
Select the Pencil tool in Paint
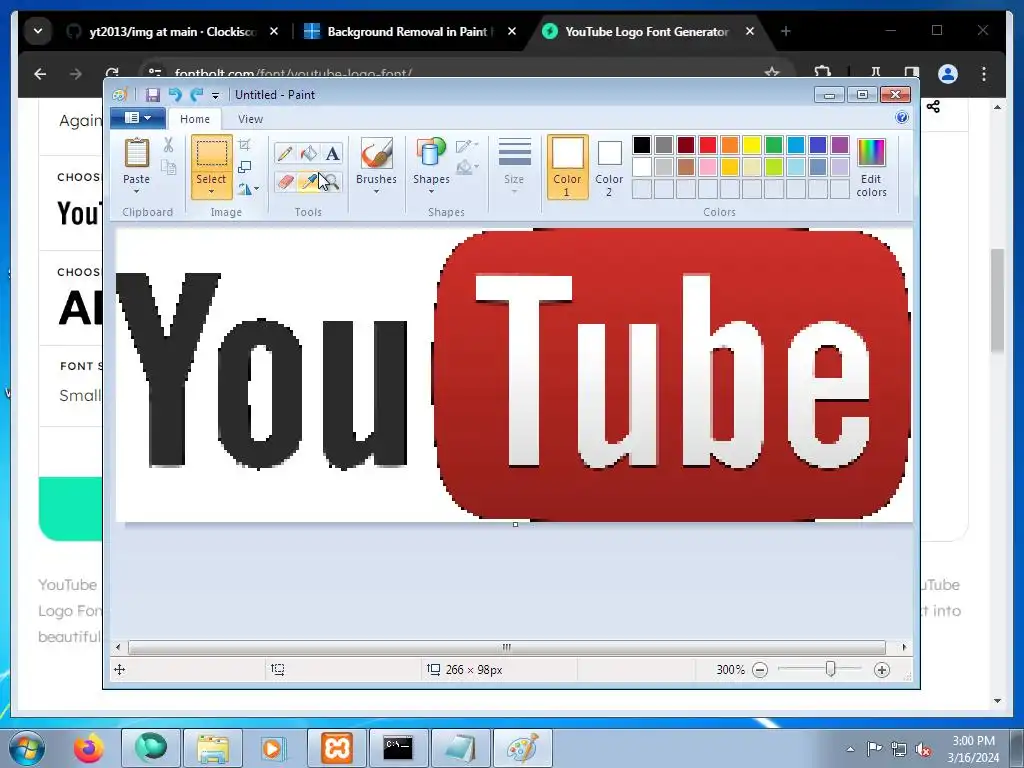pyautogui.click(x=285, y=153)
